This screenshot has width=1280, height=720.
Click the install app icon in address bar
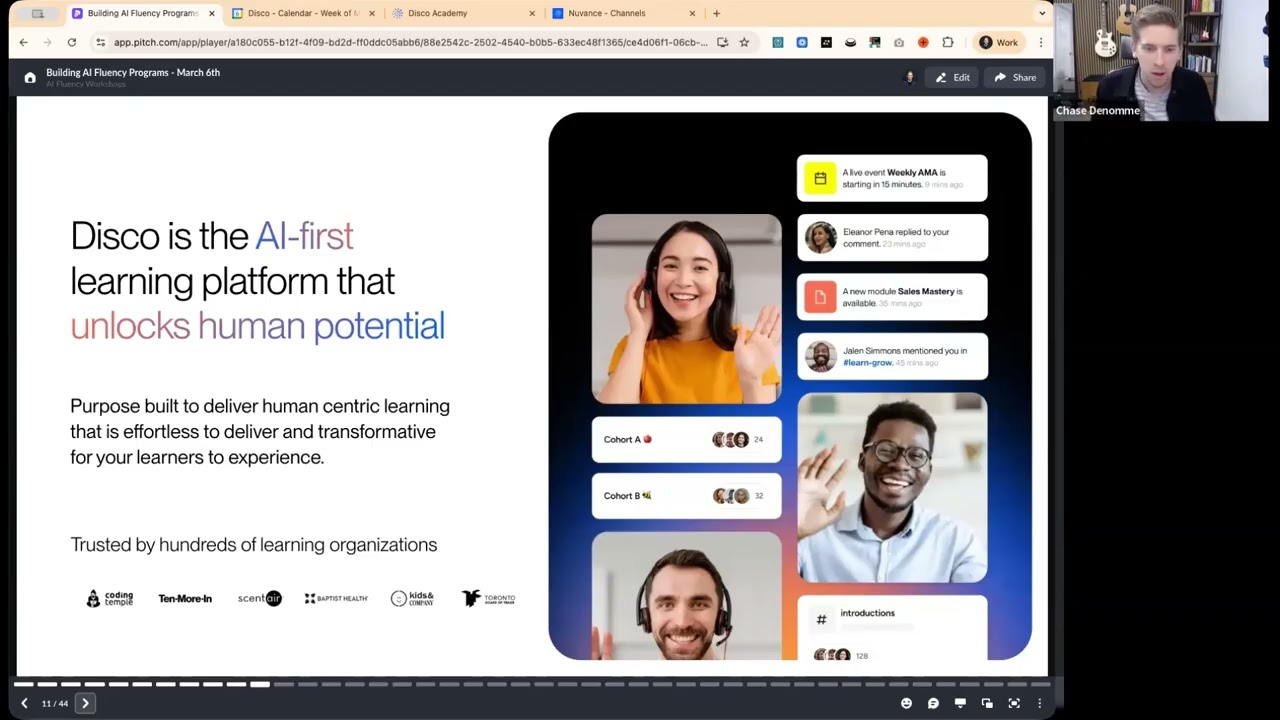click(722, 42)
